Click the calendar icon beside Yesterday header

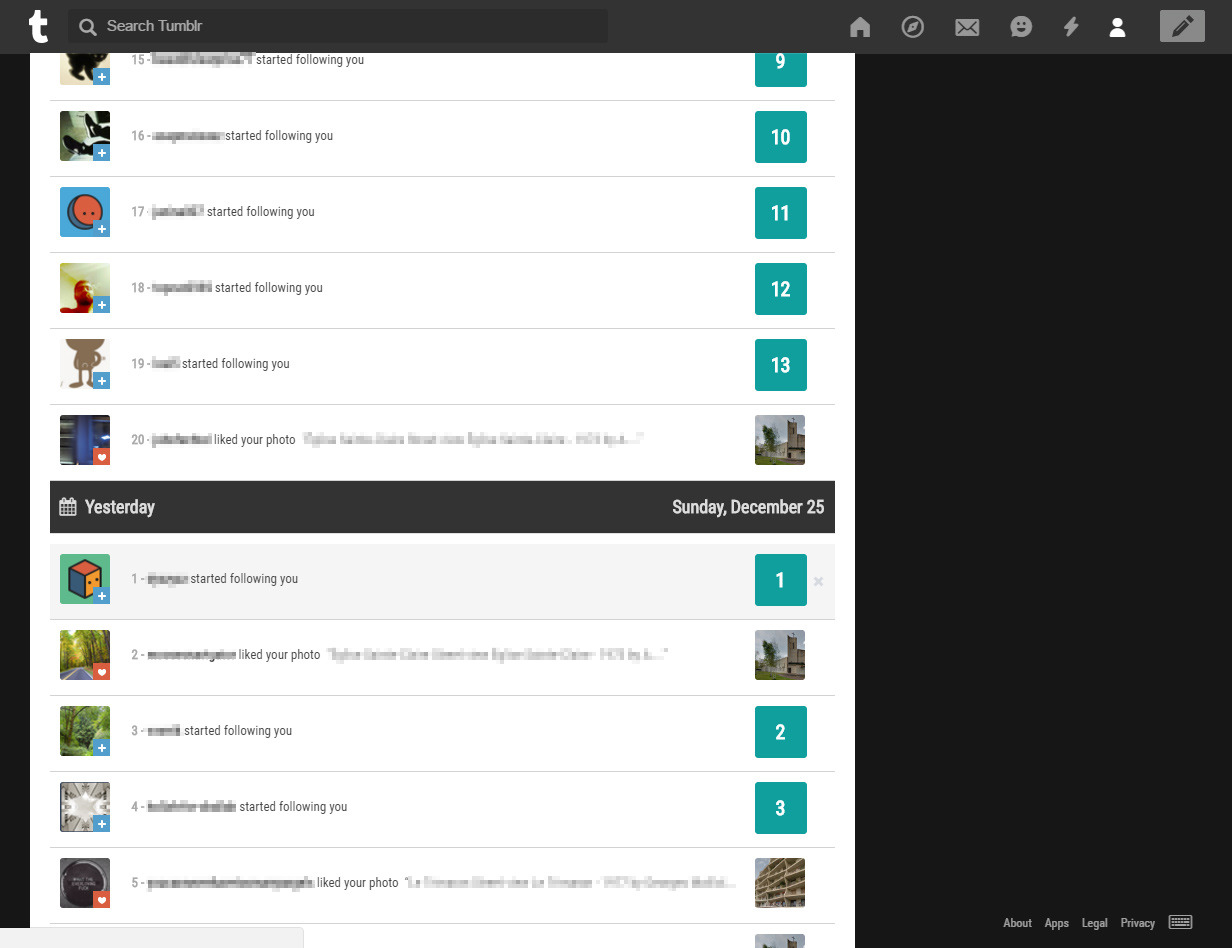click(68, 507)
